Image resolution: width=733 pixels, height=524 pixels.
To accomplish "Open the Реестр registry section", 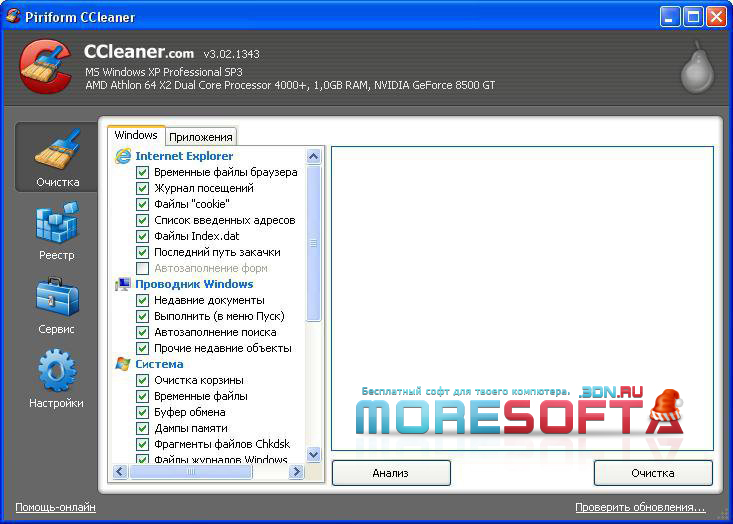I will [x=57, y=231].
